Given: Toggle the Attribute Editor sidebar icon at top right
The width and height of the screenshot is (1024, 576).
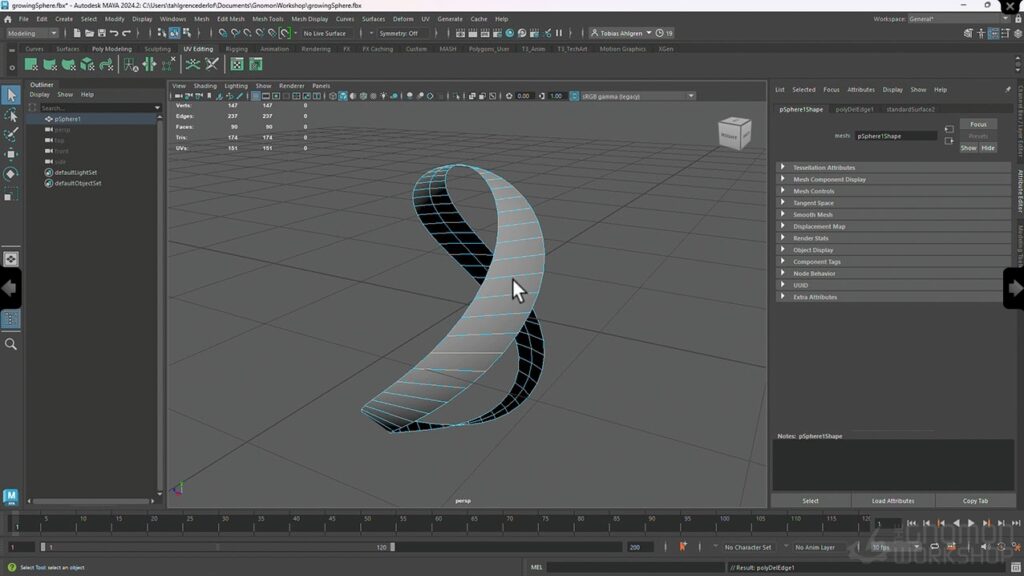Looking at the screenshot, I should tap(993, 33).
